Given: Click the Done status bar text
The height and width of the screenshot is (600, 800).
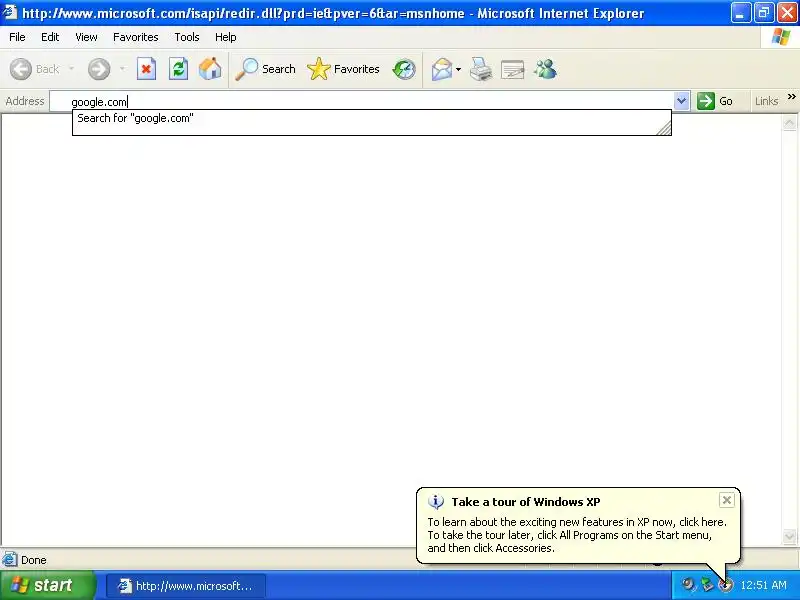Looking at the screenshot, I should coord(34,560).
